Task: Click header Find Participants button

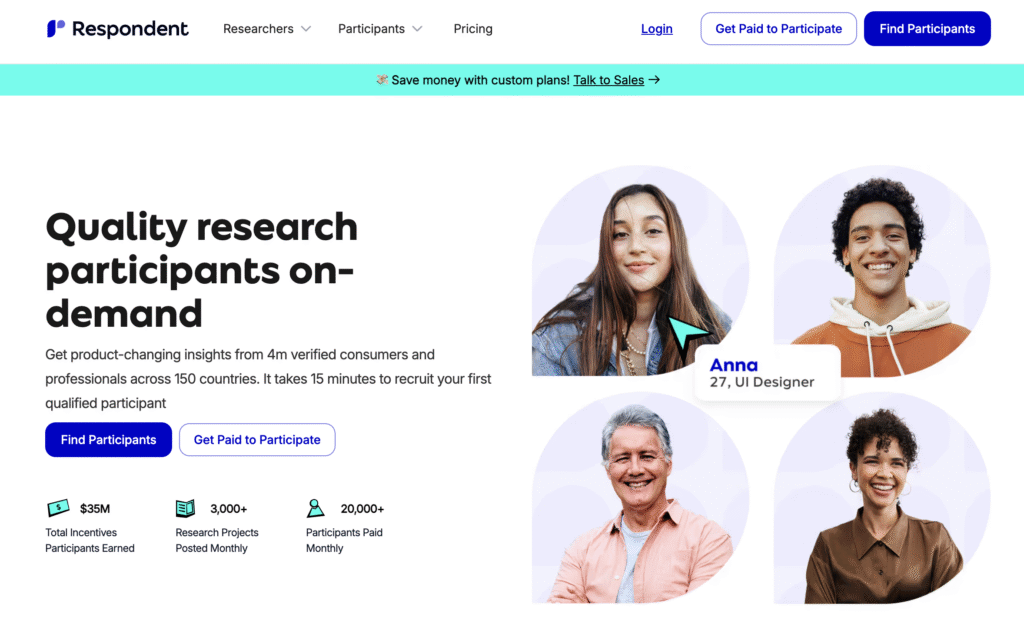Action: (x=927, y=29)
